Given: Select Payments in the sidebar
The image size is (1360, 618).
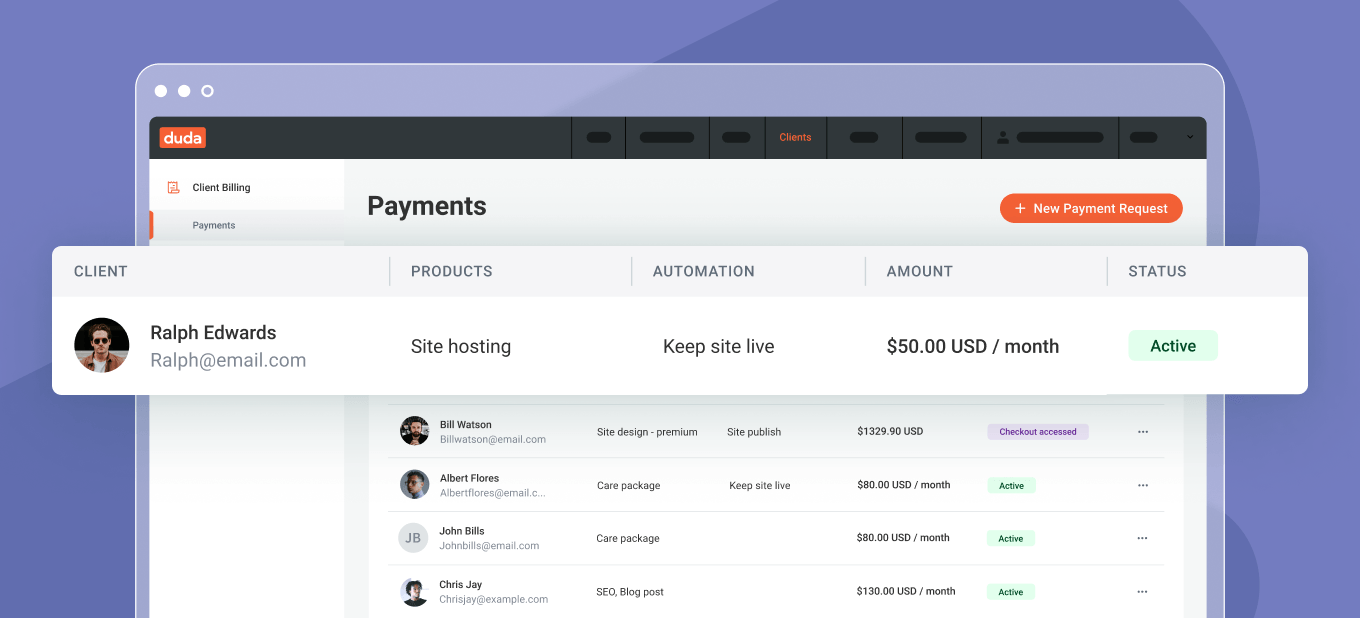Looking at the screenshot, I should pos(214,225).
